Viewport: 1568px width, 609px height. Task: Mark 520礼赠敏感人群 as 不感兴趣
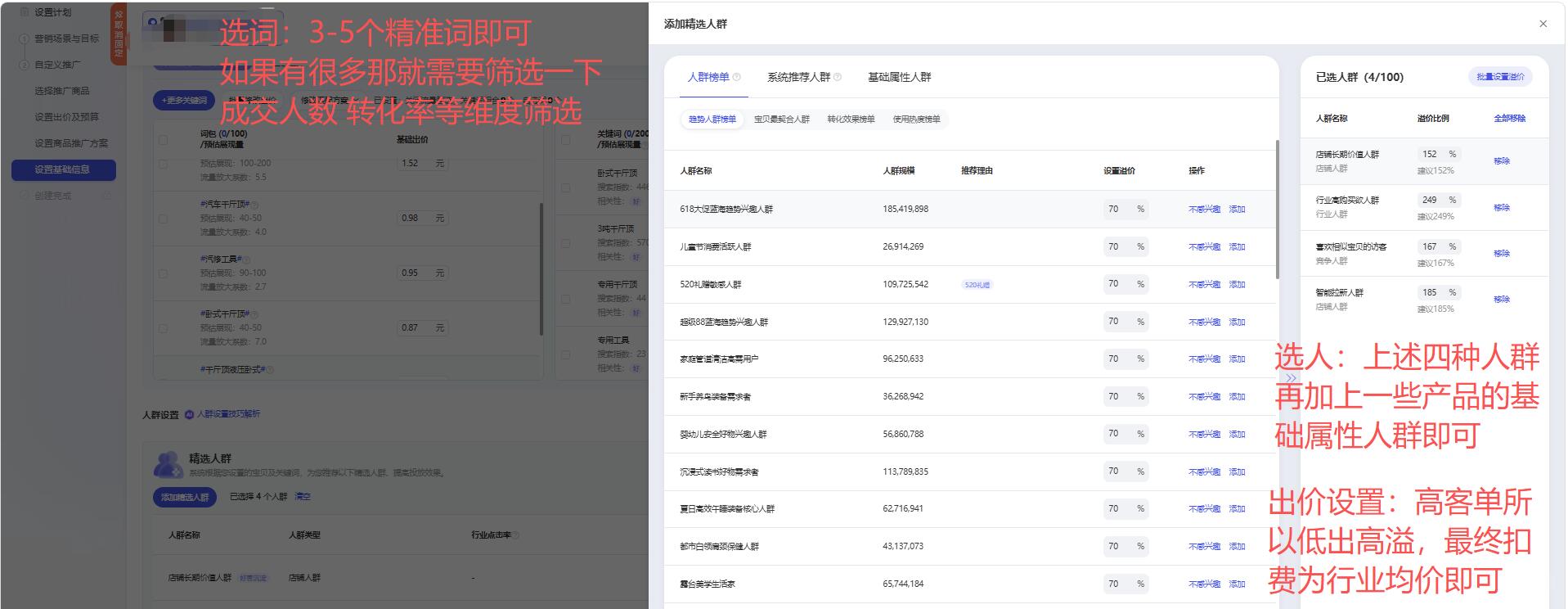[1204, 285]
